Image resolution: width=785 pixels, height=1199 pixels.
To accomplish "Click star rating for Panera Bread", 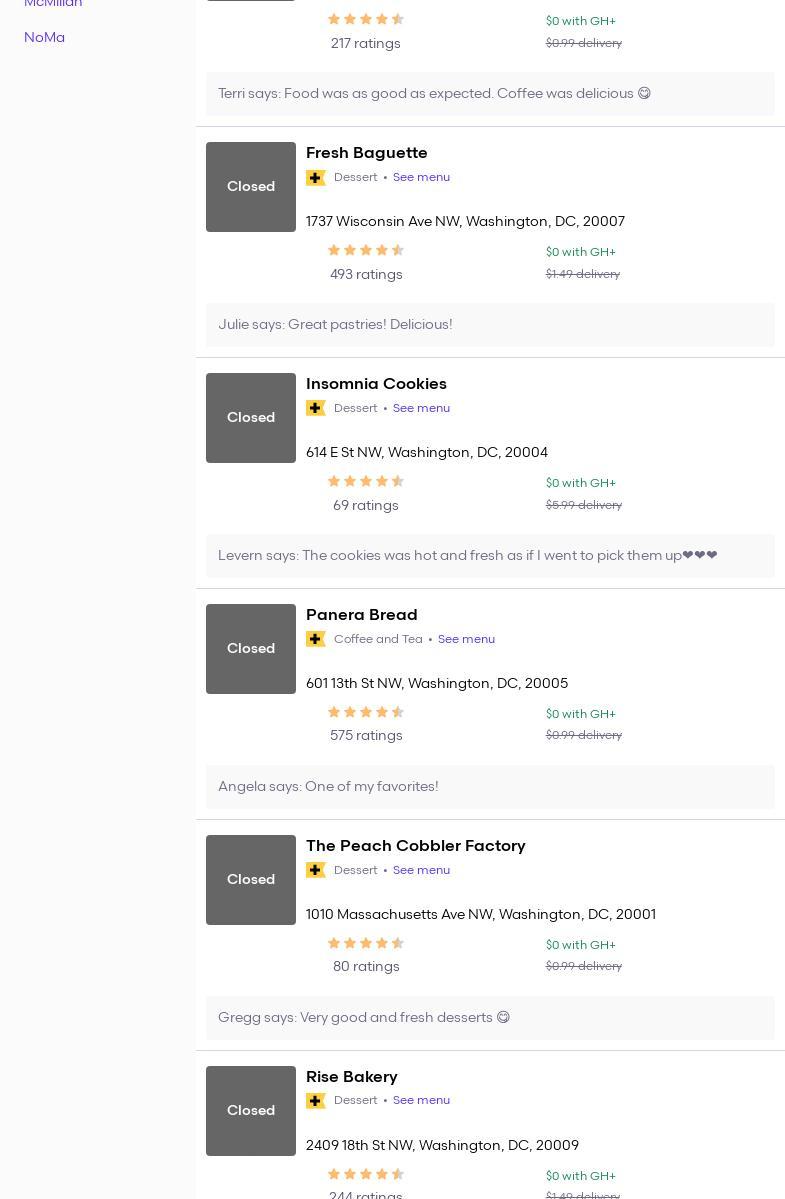I will tap(366, 713).
